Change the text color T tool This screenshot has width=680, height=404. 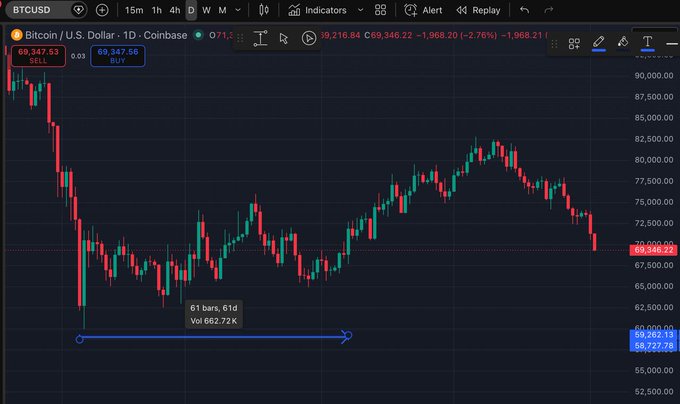647,43
